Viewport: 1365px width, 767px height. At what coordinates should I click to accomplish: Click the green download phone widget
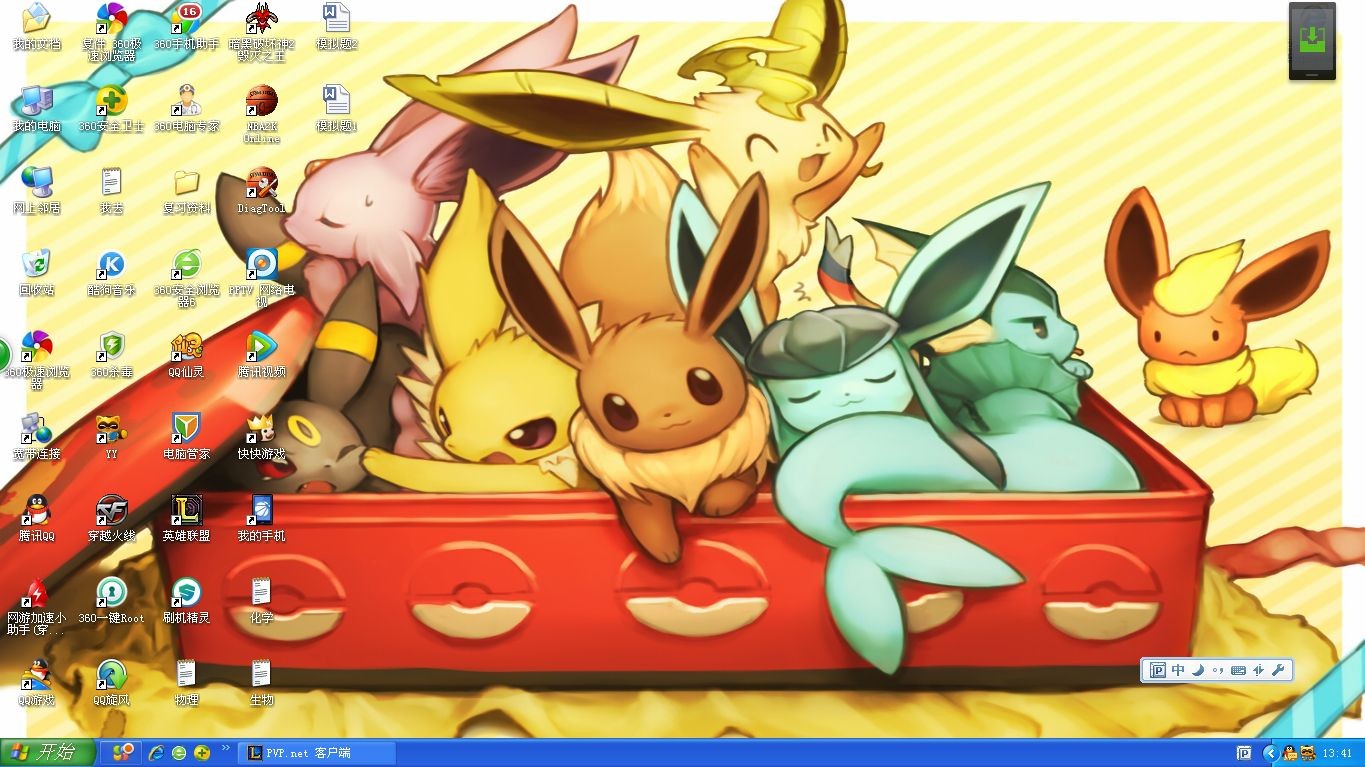[x=1312, y=41]
